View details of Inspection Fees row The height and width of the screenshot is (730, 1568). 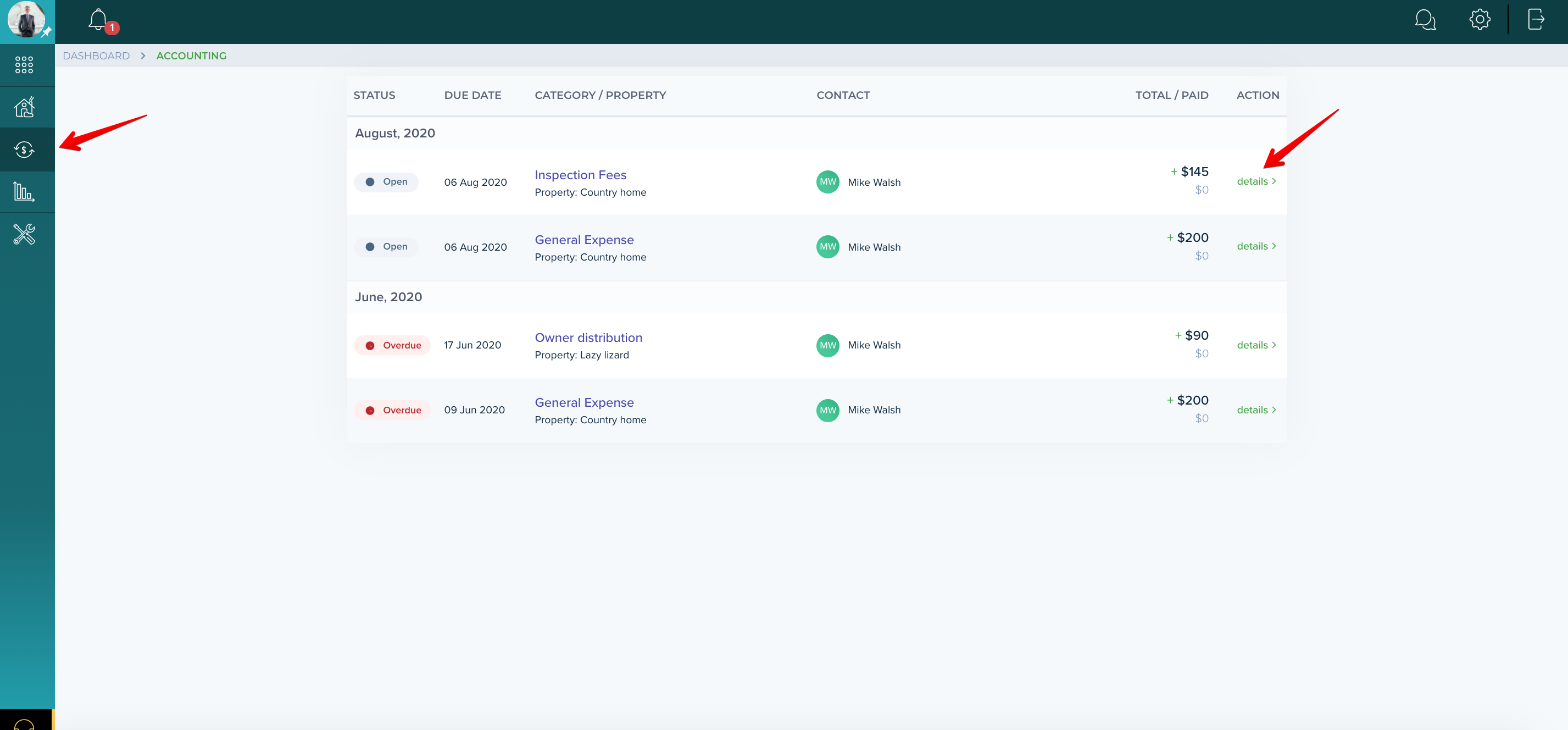[1256, 181]
